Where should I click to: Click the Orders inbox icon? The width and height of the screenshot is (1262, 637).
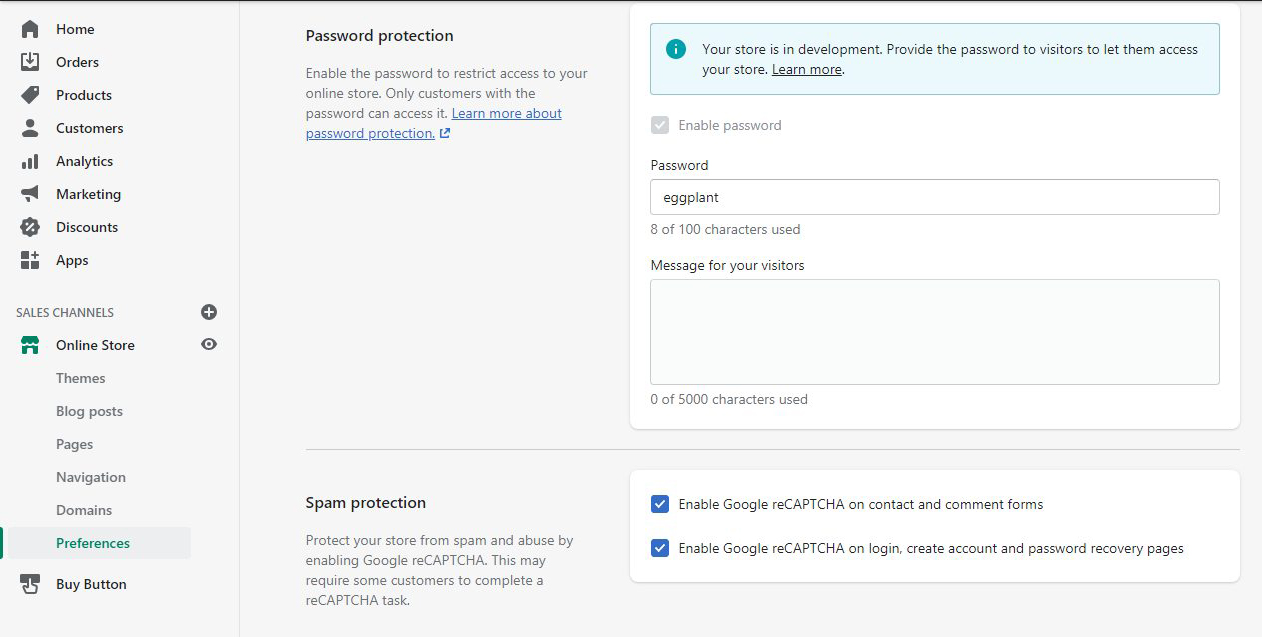point(30,62)
